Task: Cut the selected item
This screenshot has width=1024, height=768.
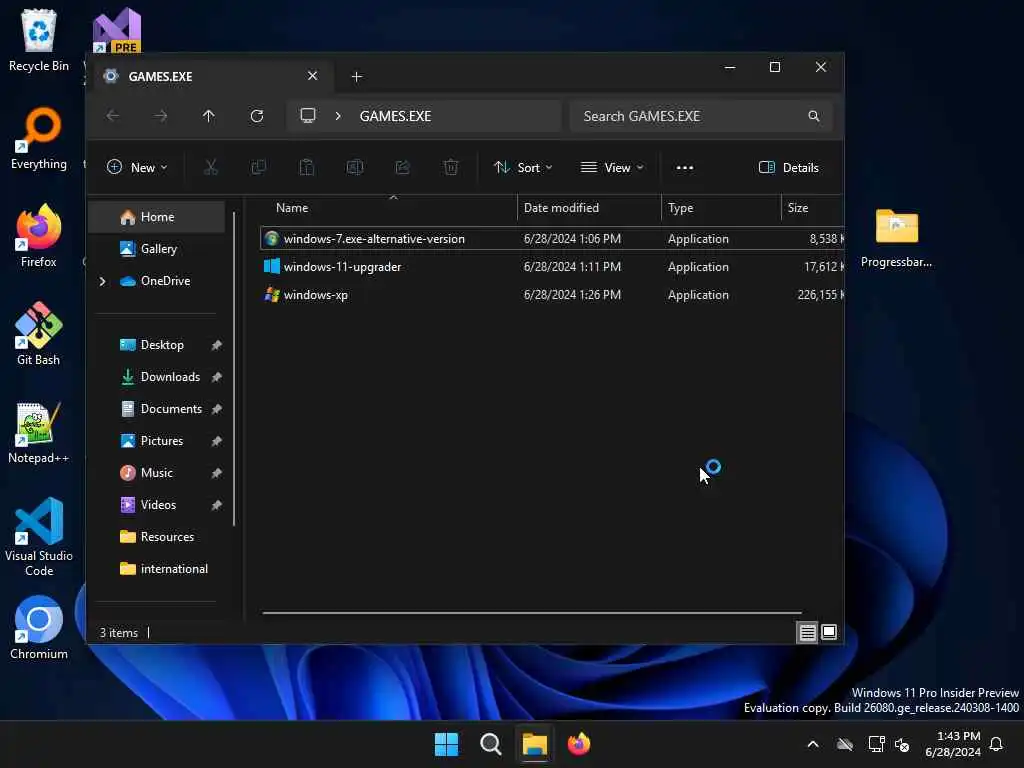Action: (x=210, y=167)
